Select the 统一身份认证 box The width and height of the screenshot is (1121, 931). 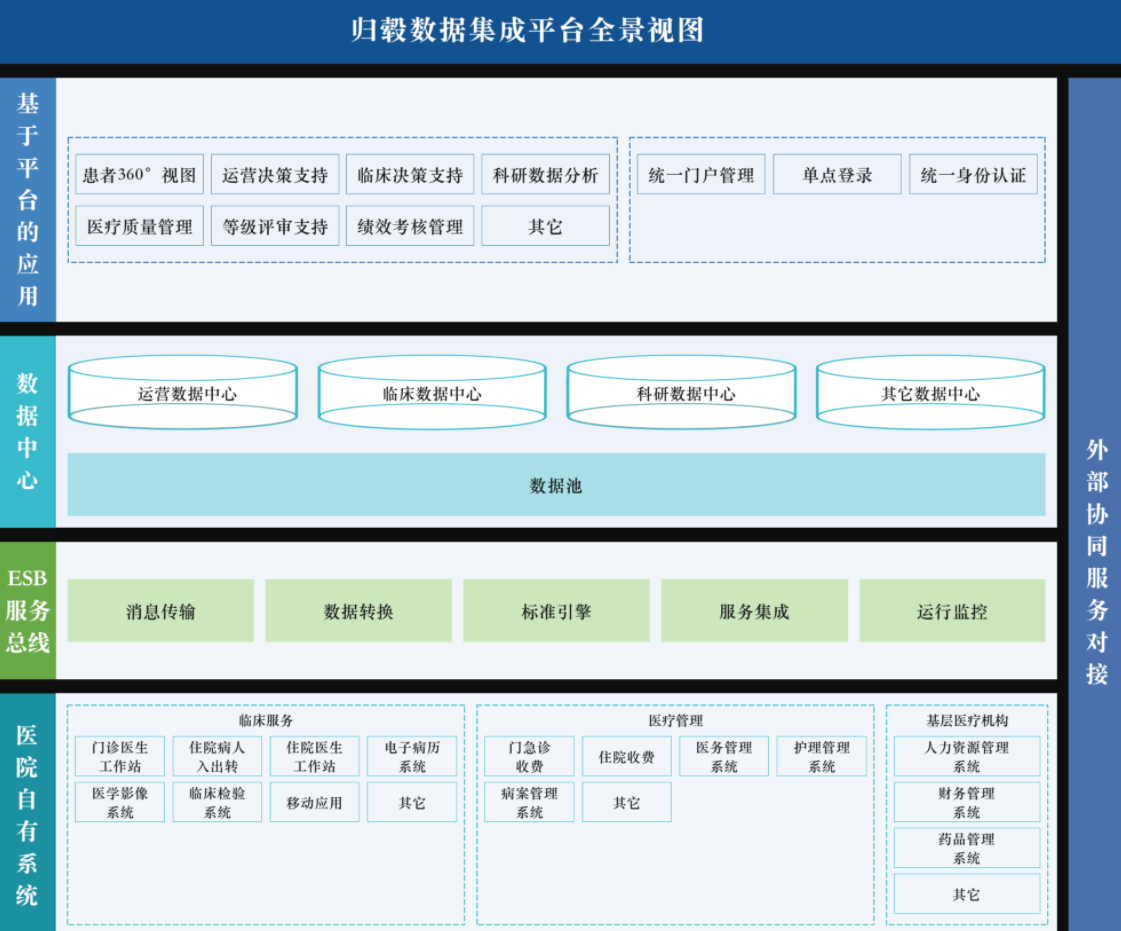(973, 174)
